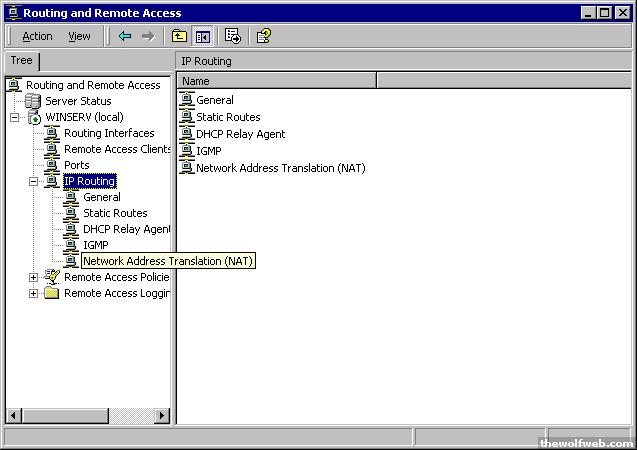Click the Help toolbar icon

click(x=263, y=36)
